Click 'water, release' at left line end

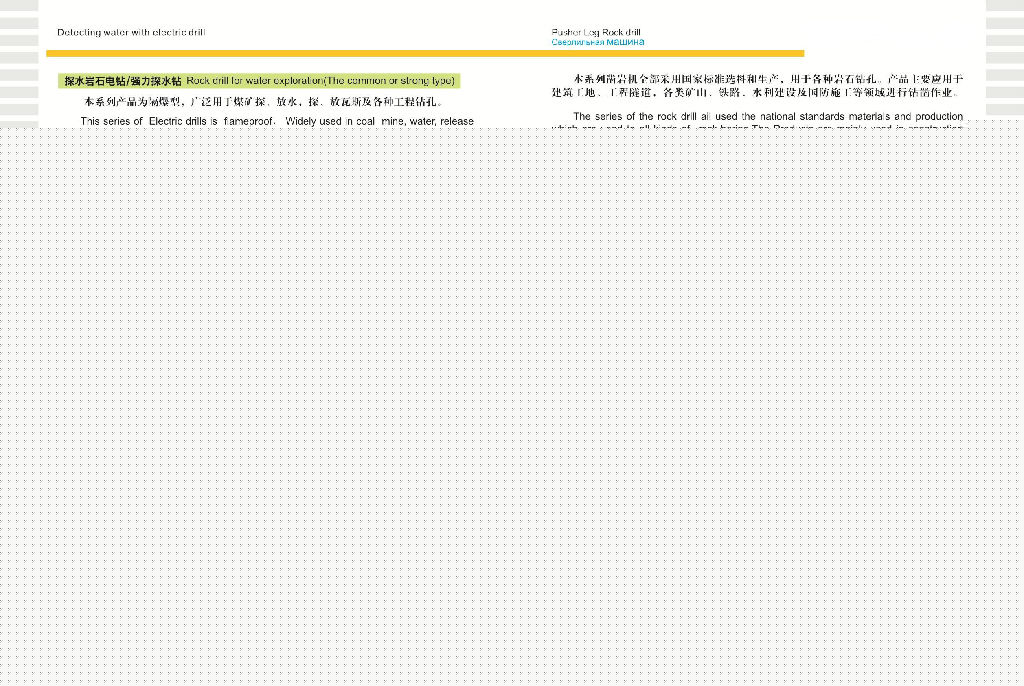[x=441, y=121]
